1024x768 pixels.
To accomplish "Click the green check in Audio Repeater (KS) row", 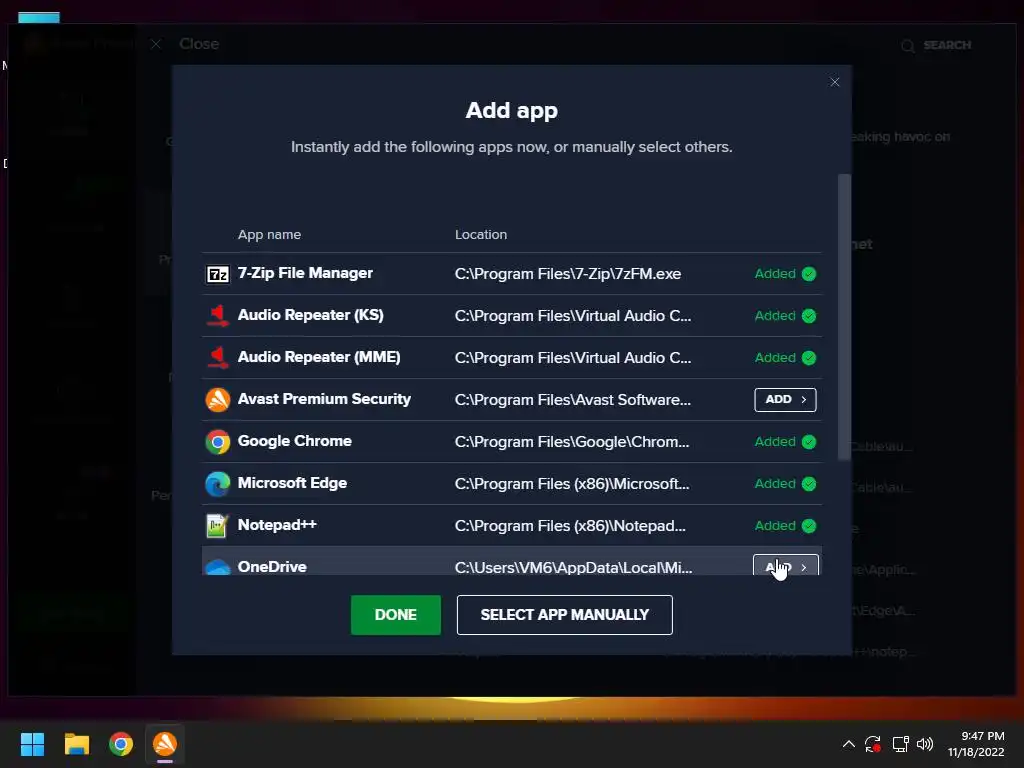I will pyautogui.click(x=808, y=316).
